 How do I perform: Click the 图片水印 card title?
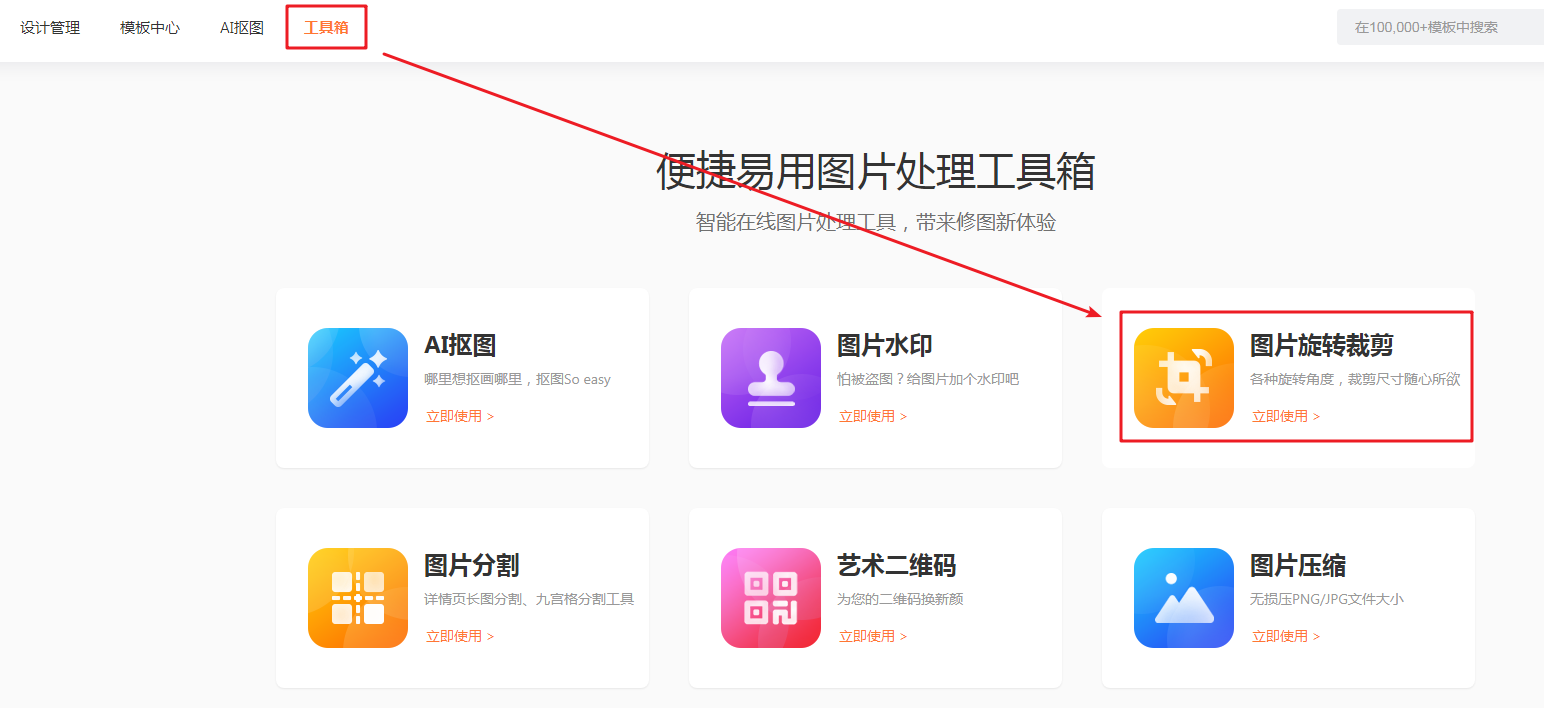[885, 346]
